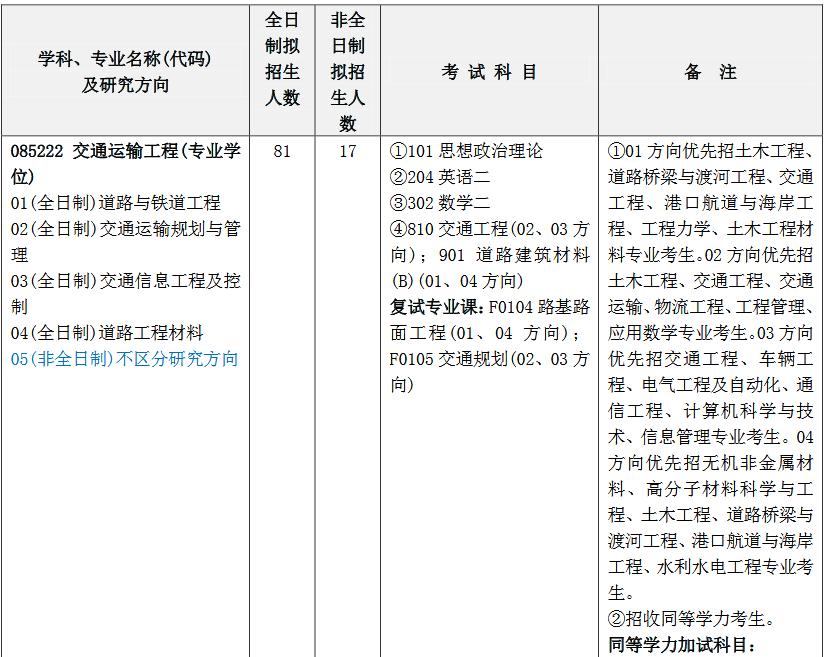The image size is (825, 657).
Task: Click the ②204 英语二 exam subject
Action: (440, 177)
